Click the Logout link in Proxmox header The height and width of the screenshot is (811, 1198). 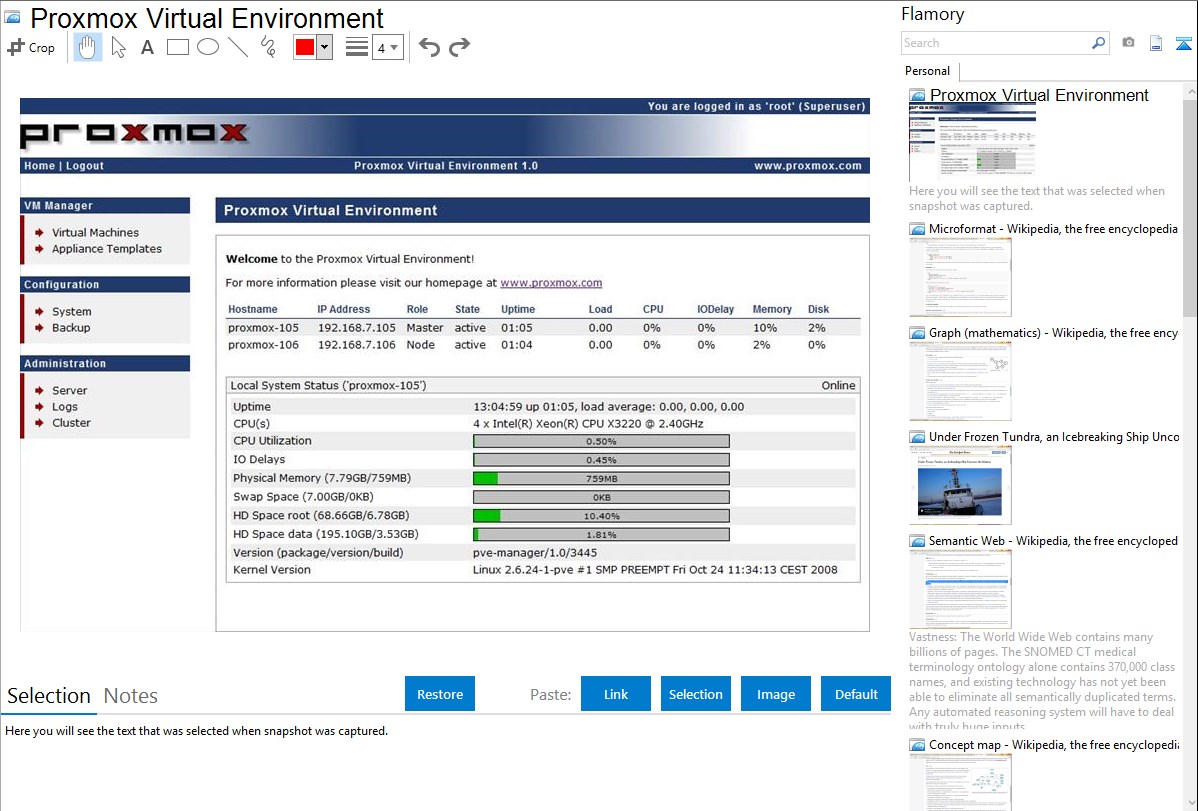click(x=85, y=166)
